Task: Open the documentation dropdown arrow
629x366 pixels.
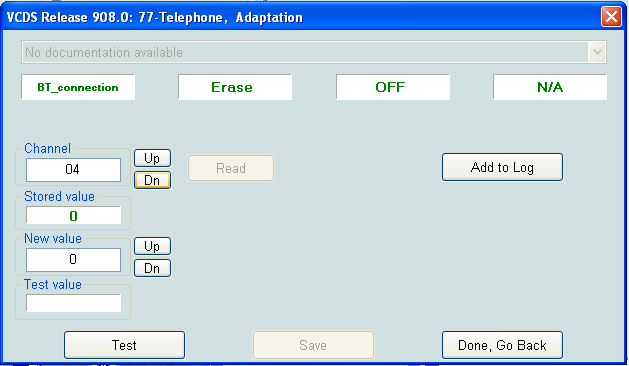Action: pos(597,52)
